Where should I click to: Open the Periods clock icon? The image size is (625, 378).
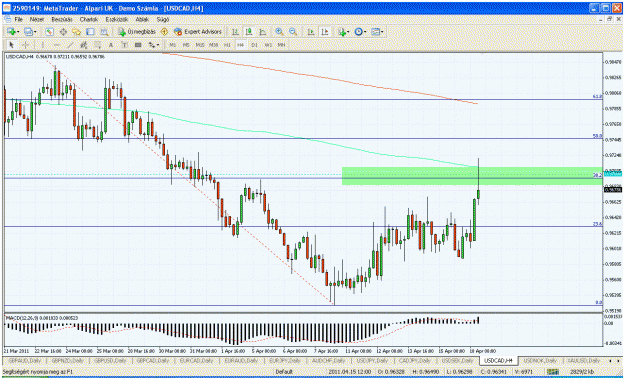pyautogui.click(x=358, y=32)
